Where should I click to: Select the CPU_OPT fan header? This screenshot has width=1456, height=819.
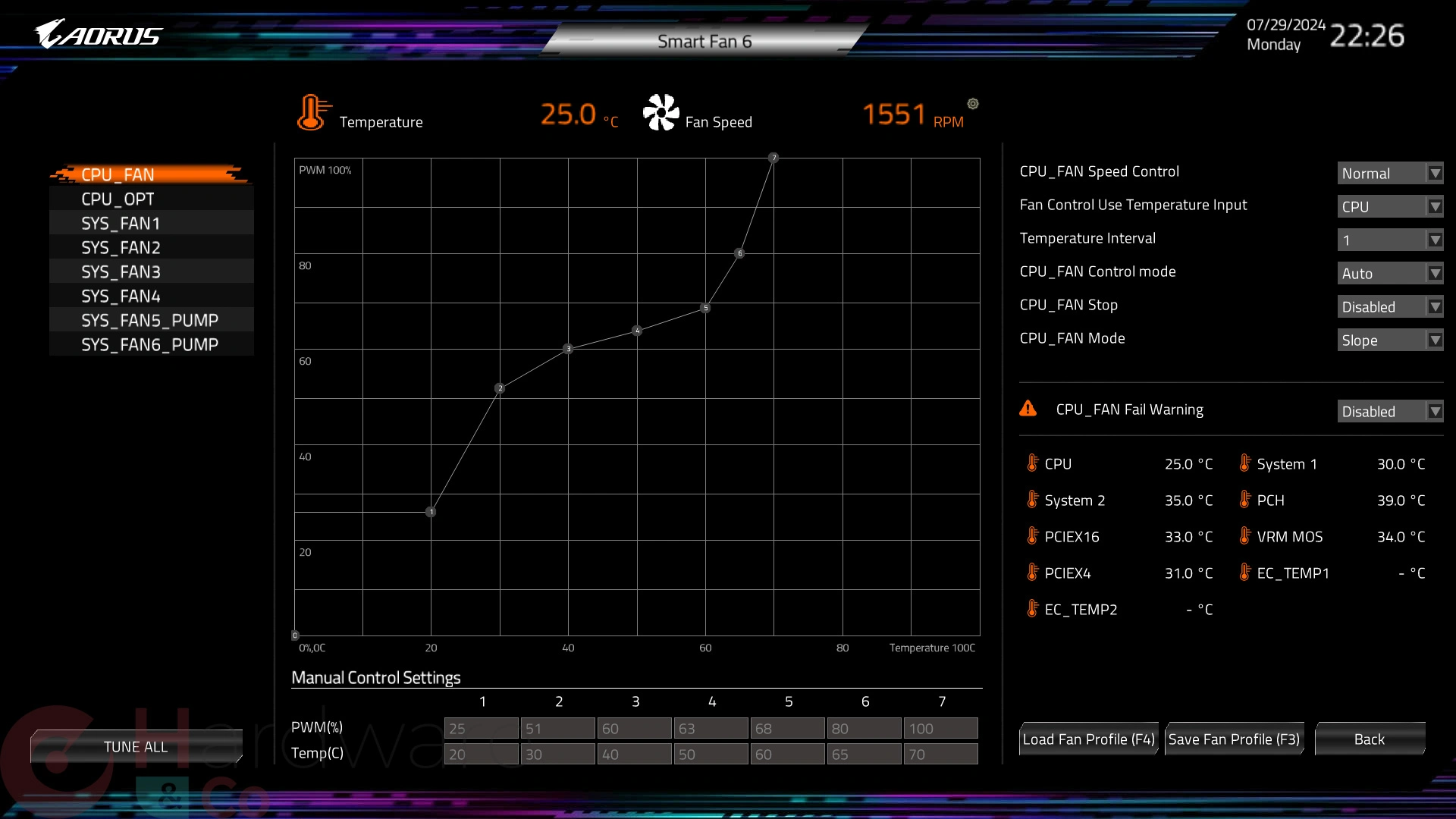coord(117,198)
